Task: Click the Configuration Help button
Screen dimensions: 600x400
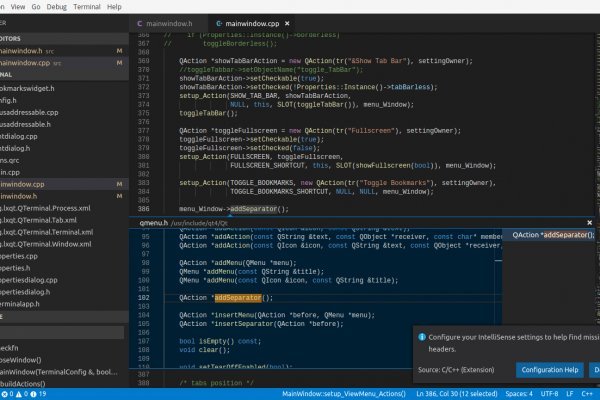Action: (548, 370)
